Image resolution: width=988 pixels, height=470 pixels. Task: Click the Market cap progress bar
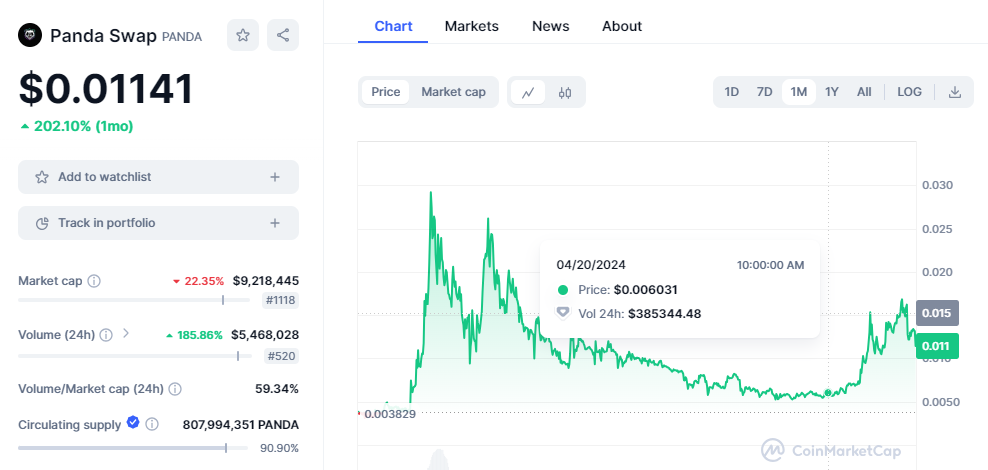point(134,300)
